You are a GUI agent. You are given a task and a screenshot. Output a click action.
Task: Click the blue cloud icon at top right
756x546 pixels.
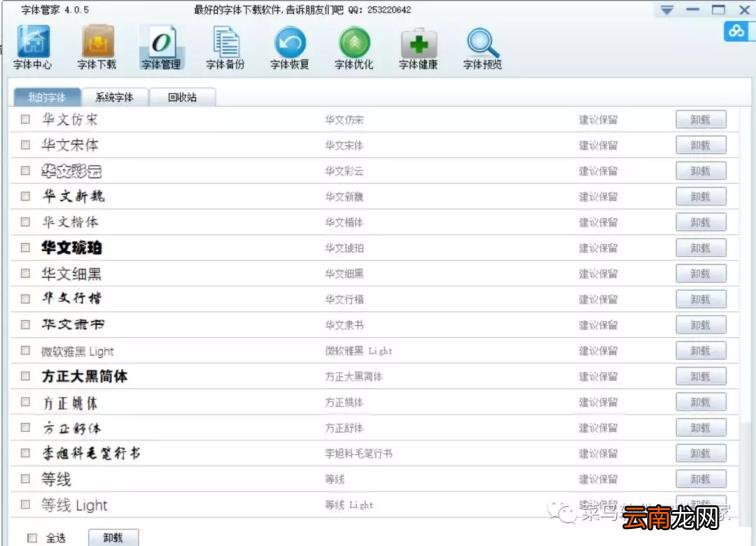[x=736, y=31]
